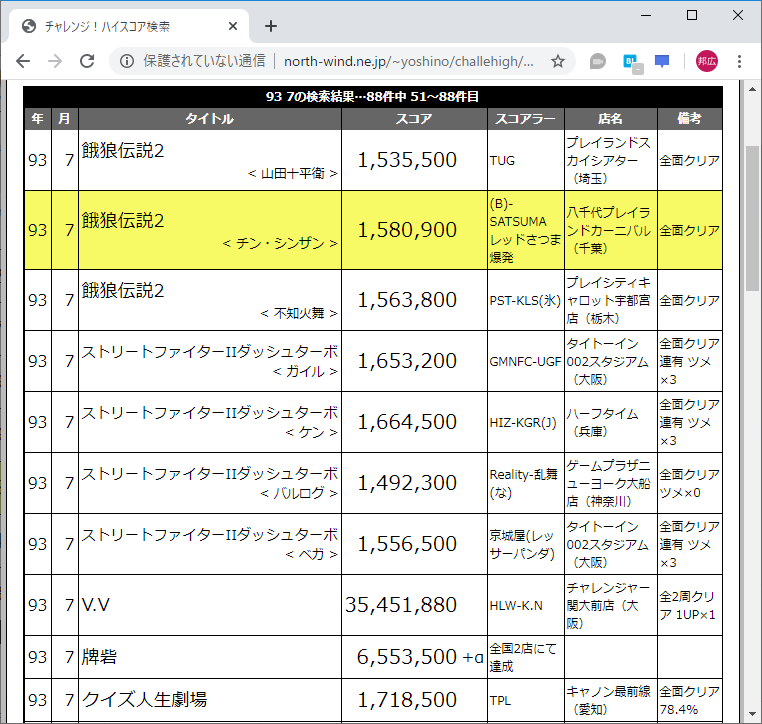This screenshot has height=724, width=762.
Task: Click the スコアラー column header
Action: tap(526, 119)
